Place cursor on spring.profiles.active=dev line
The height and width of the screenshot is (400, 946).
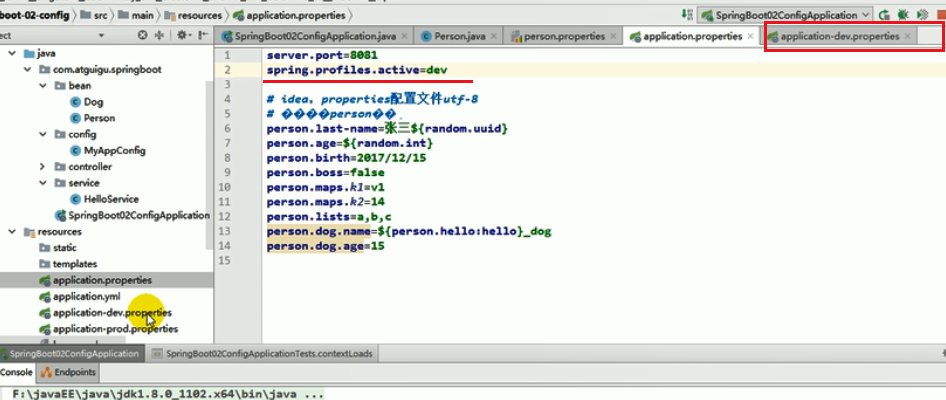coord(357,70)
